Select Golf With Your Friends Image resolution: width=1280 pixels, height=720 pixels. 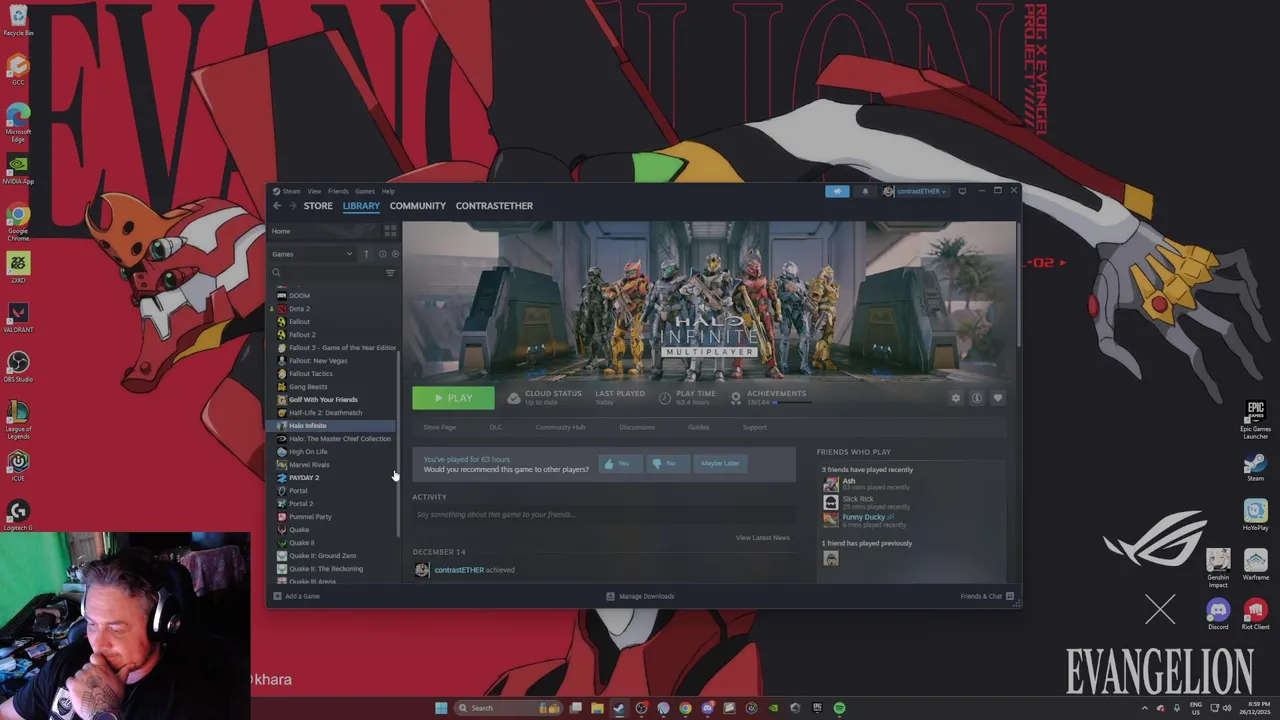[323, 400]
